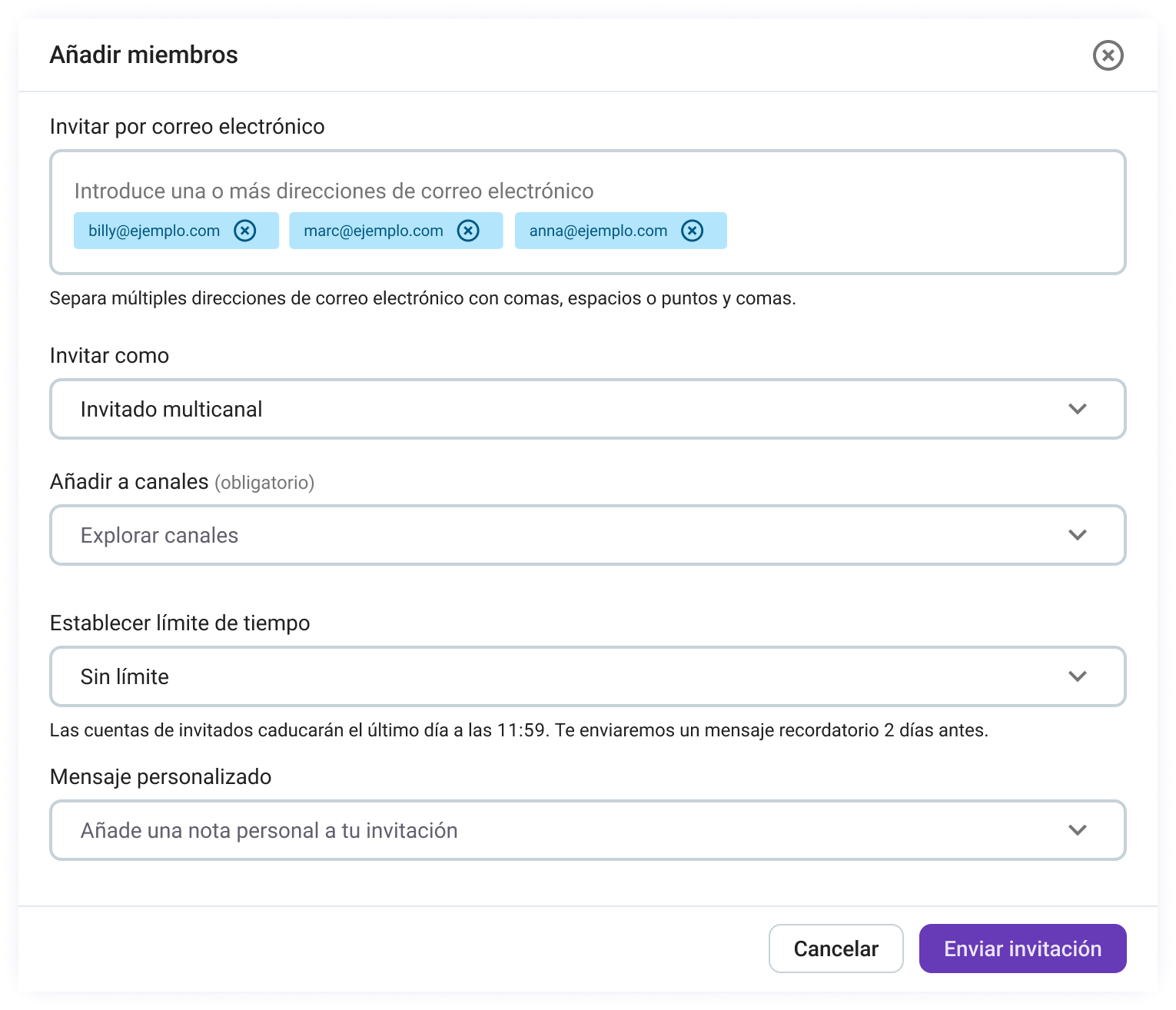Click the Establecer límite de tiempo label

180,623
